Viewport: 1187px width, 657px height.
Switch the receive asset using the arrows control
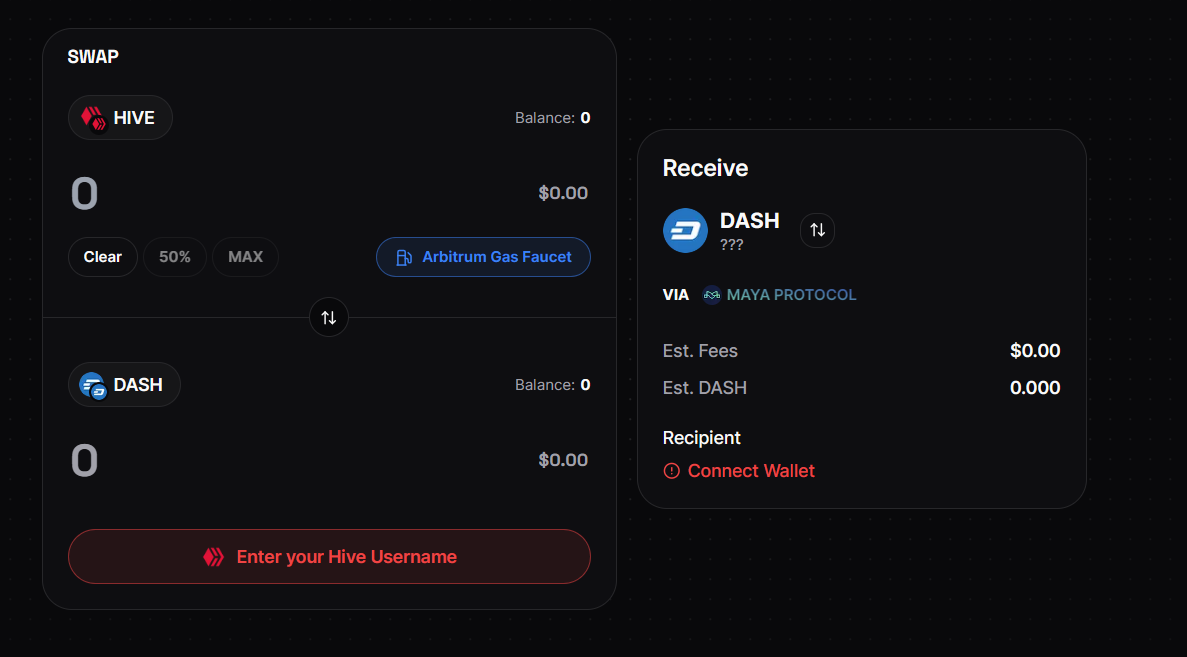(x=817, y=230)
